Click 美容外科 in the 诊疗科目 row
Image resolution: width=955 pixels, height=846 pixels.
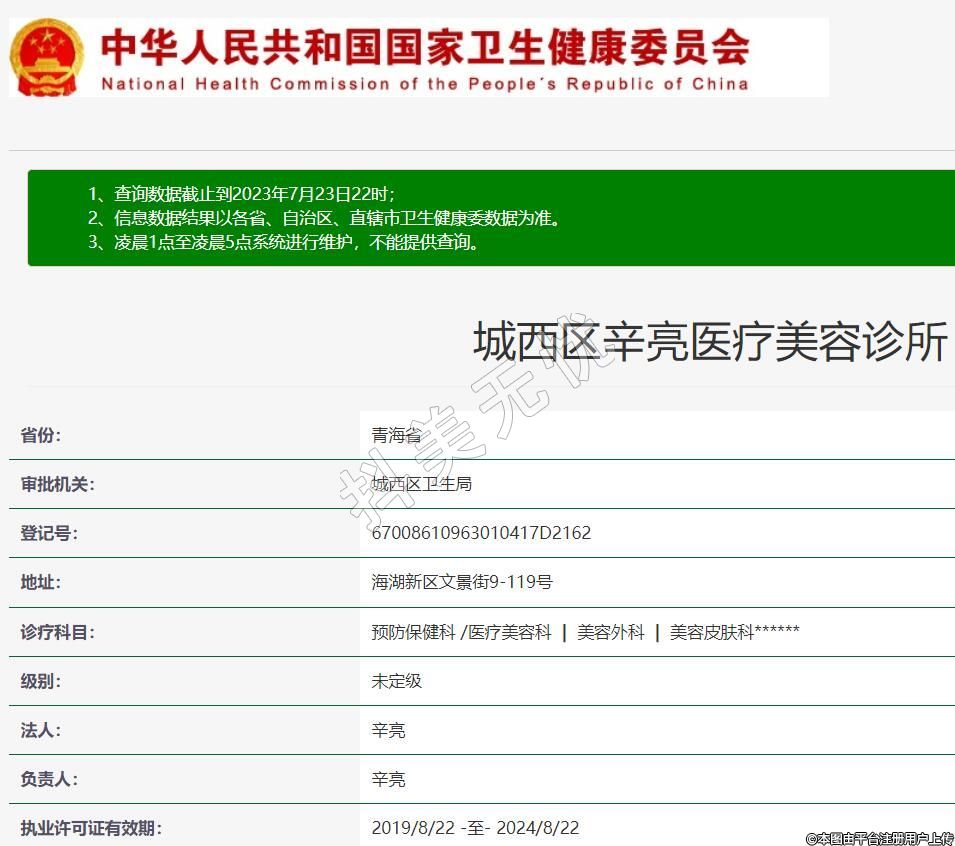(x=610, y=632)
